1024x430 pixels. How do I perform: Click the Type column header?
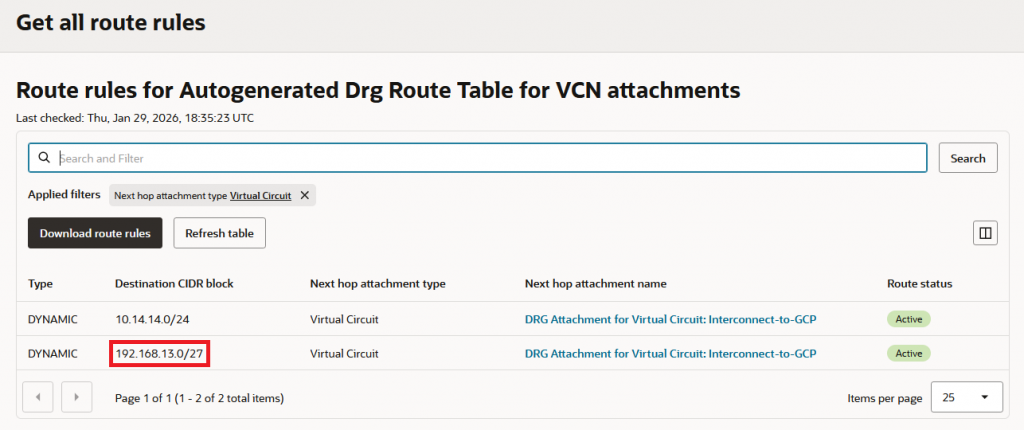pos(40,284)
